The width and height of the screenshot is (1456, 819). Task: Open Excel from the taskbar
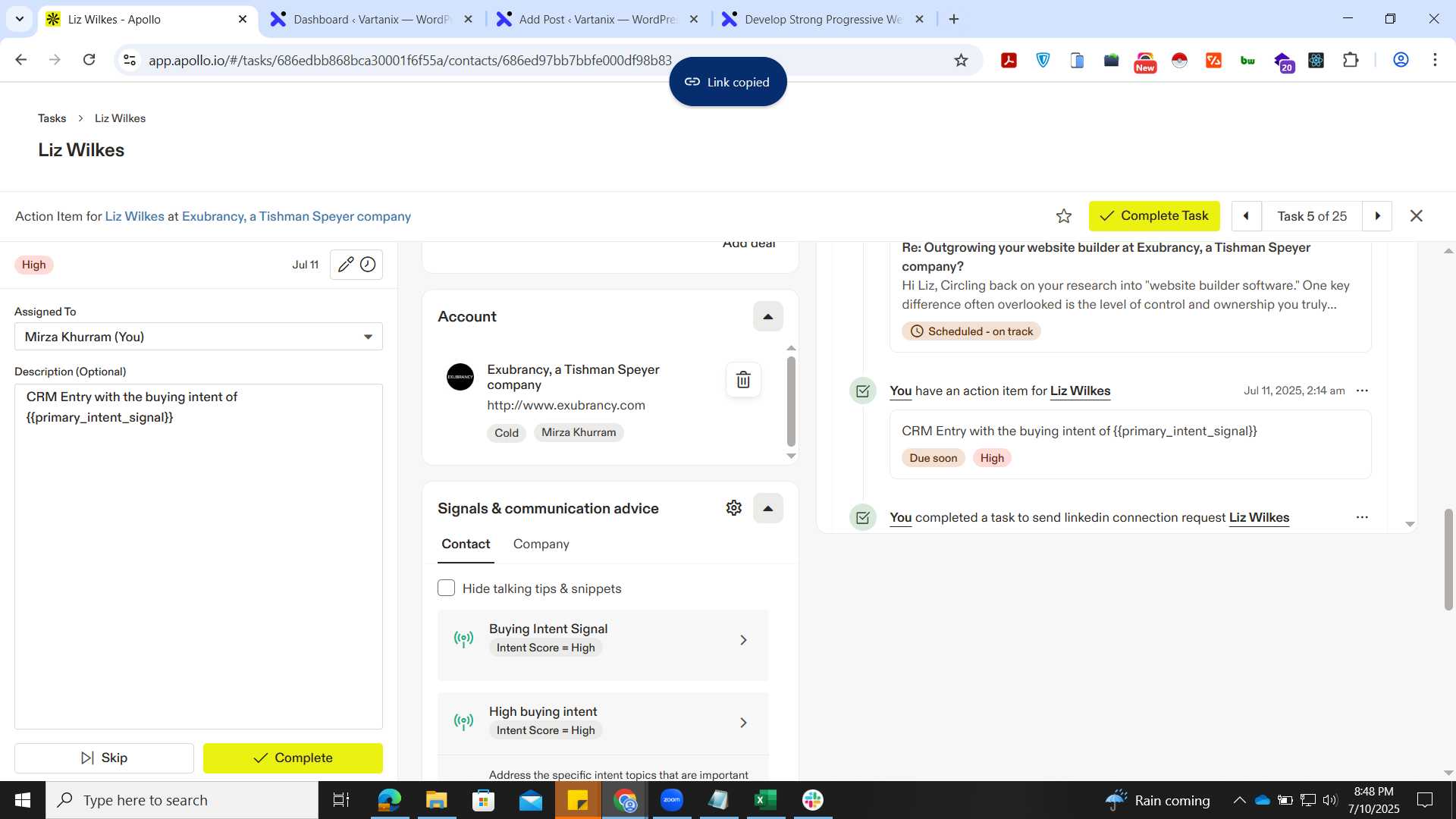766,800
